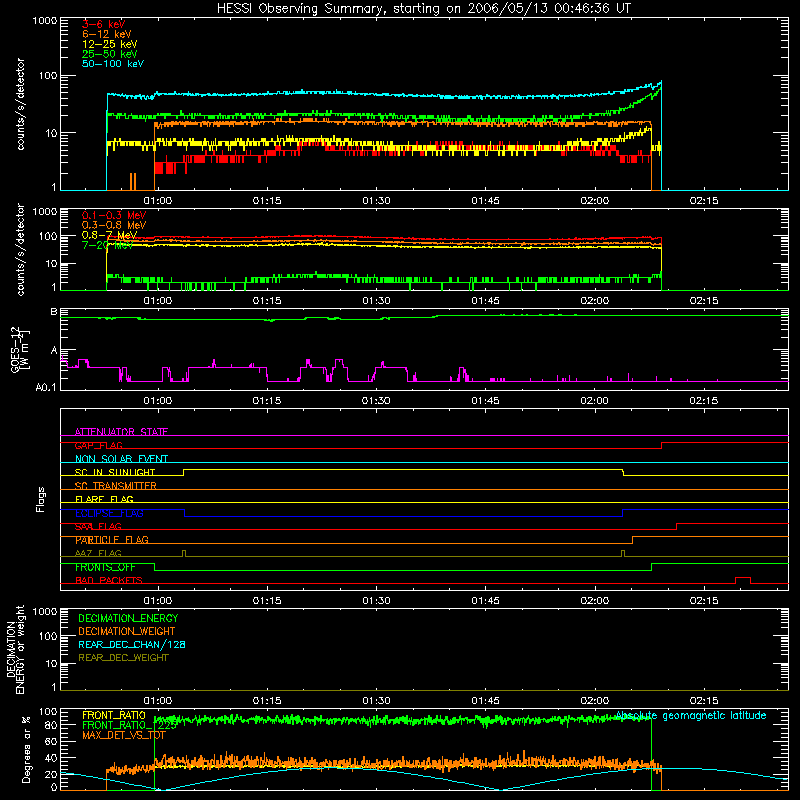800x800 pixels.
Task: Select the 0.3-0.8 MeV legend label
Action: click(x=114, y=225)
